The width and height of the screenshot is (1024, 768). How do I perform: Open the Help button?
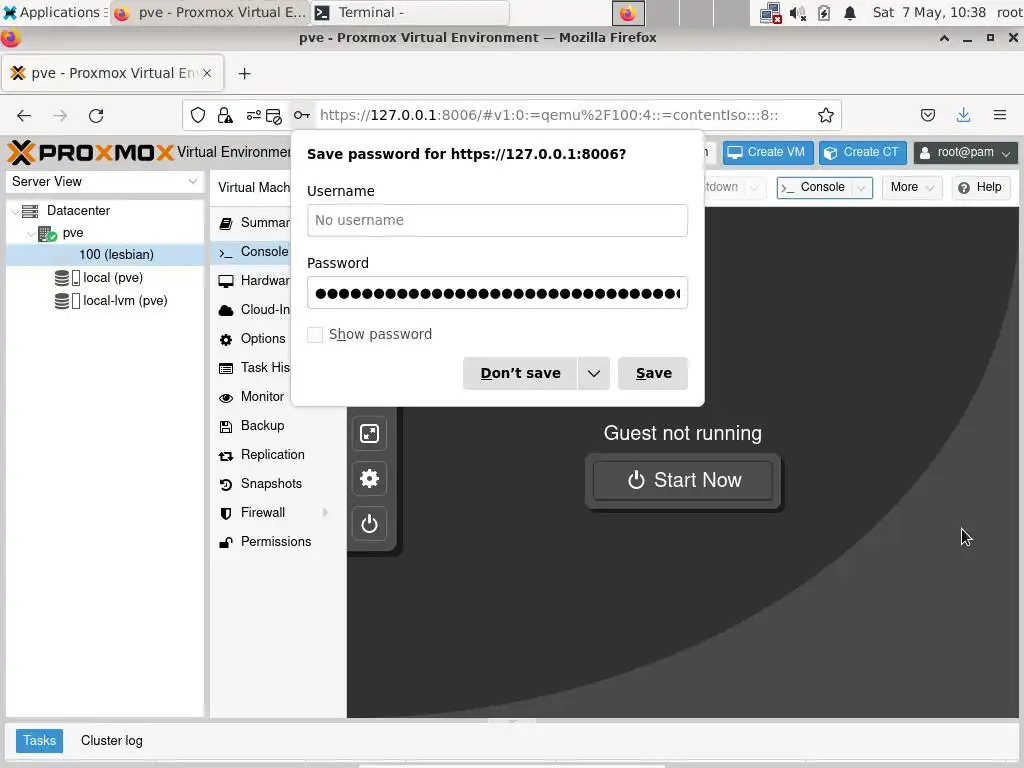click(x=981, y=187)
